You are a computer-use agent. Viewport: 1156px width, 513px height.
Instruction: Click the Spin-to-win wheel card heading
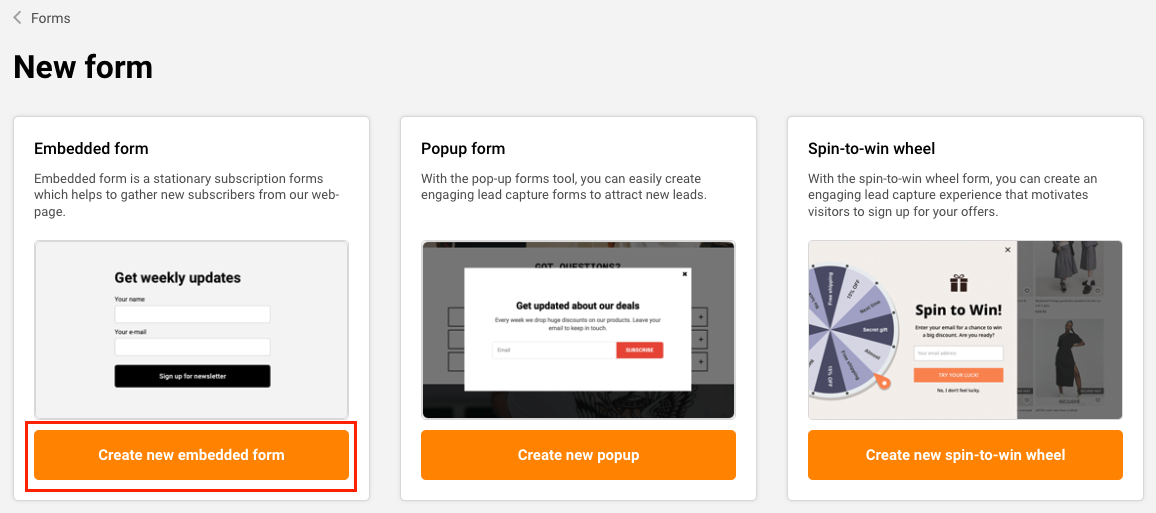871,149
